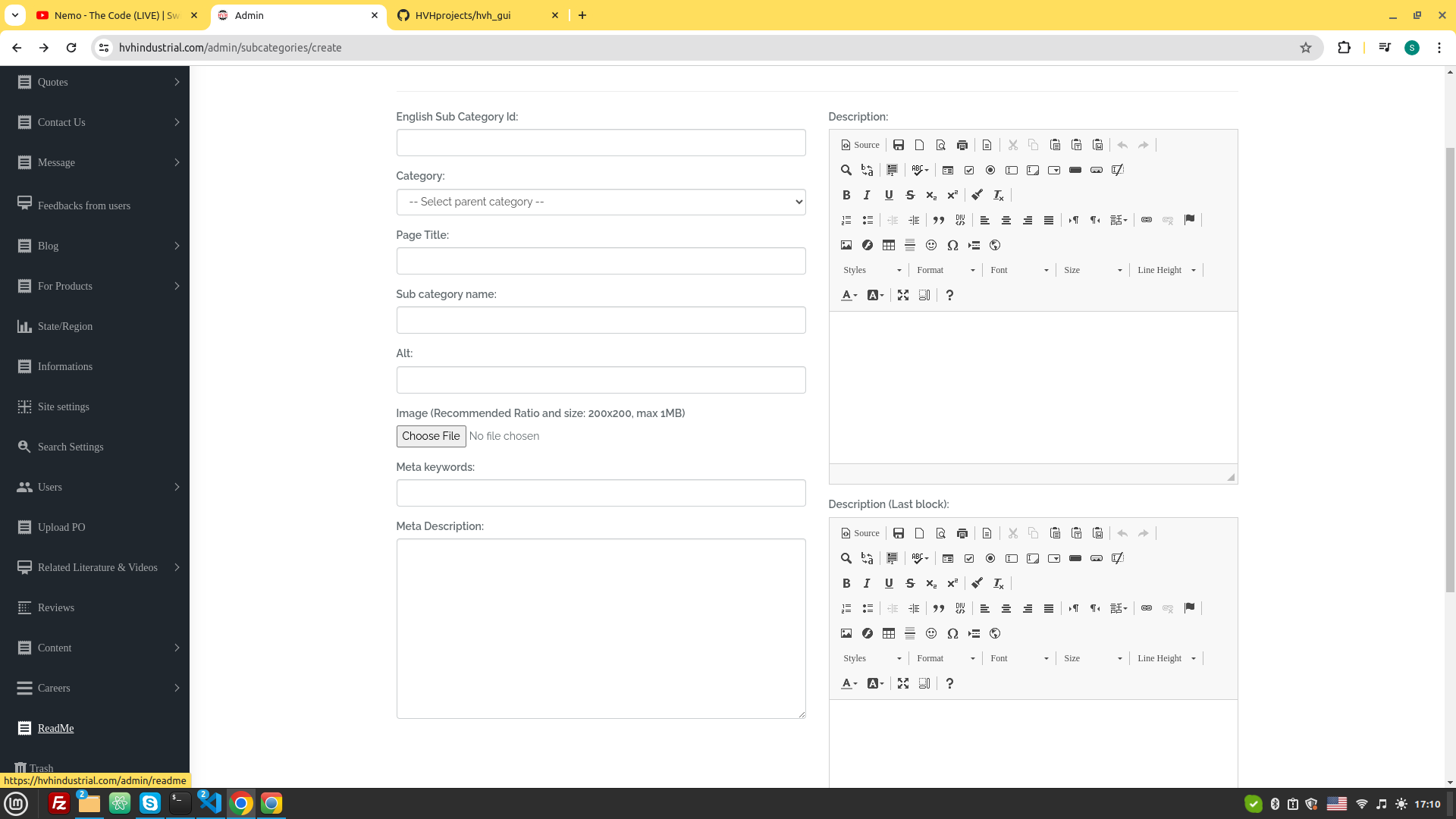
Task: Insert bulleted list in Description editor
Action: (868, 220)
